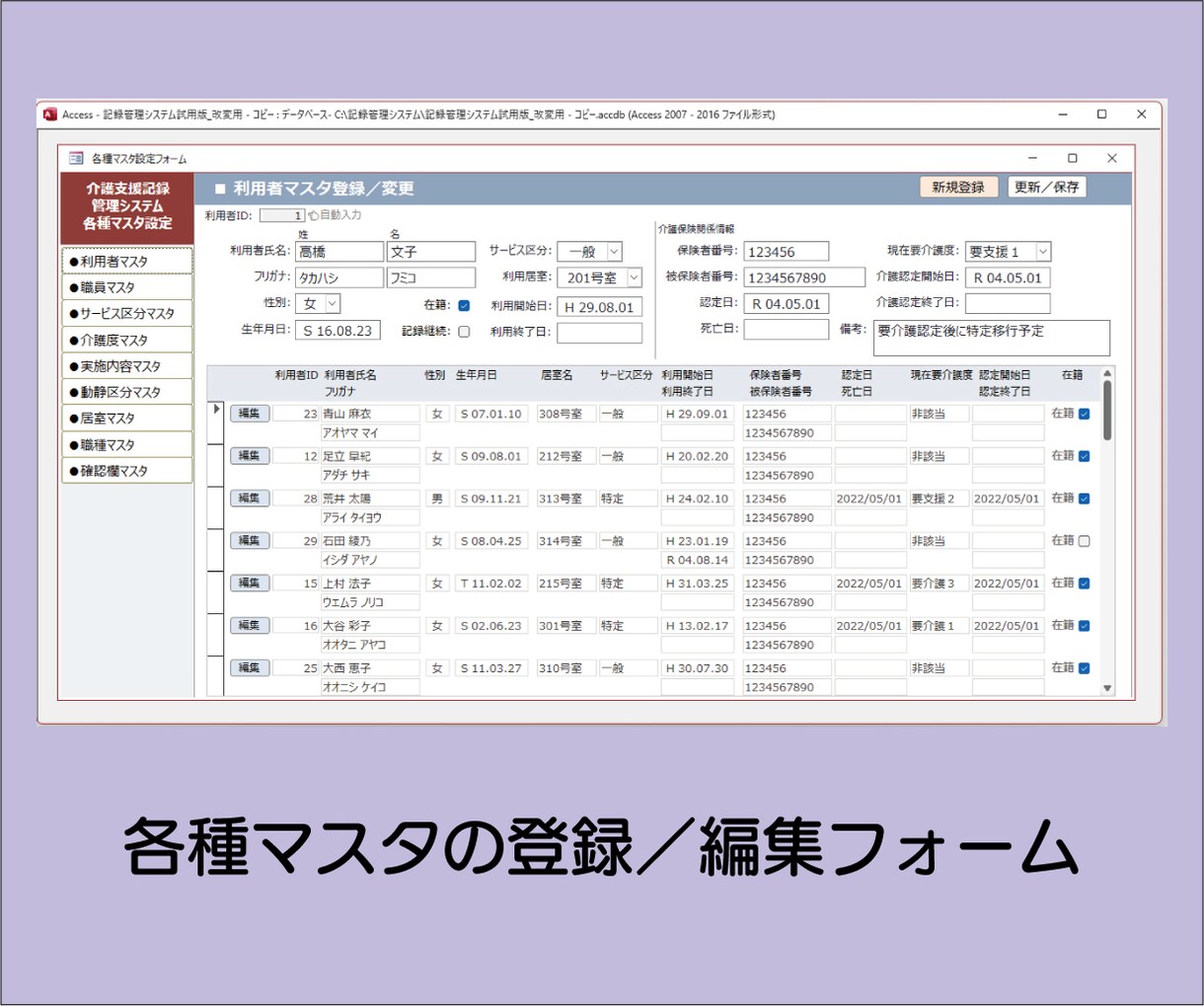The width and height of the screenshot is (1204, 1006).
Task: Open the 現在要介護度 dropdown showing 要支援1
Action: point(1043,252)
